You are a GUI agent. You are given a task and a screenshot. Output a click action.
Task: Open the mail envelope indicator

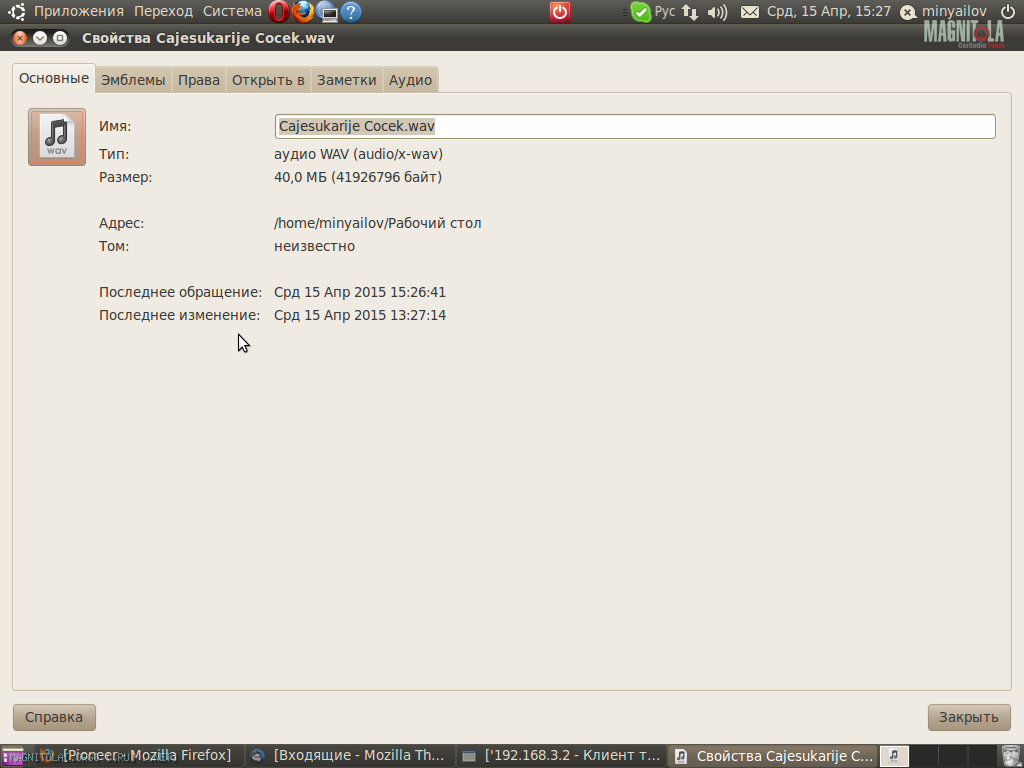point(749,12)
